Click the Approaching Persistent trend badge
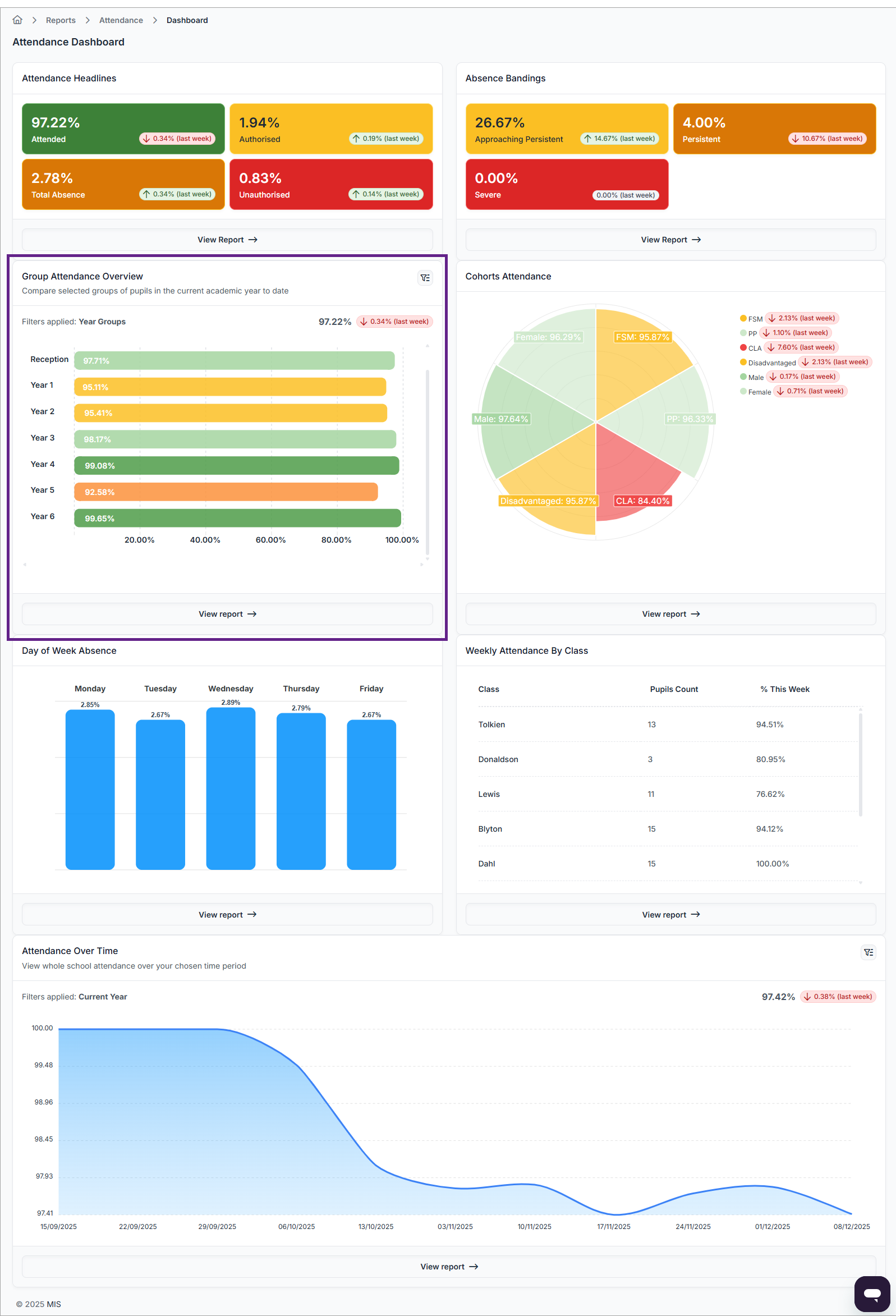The image size is (896, 1316). coord(619,139)
